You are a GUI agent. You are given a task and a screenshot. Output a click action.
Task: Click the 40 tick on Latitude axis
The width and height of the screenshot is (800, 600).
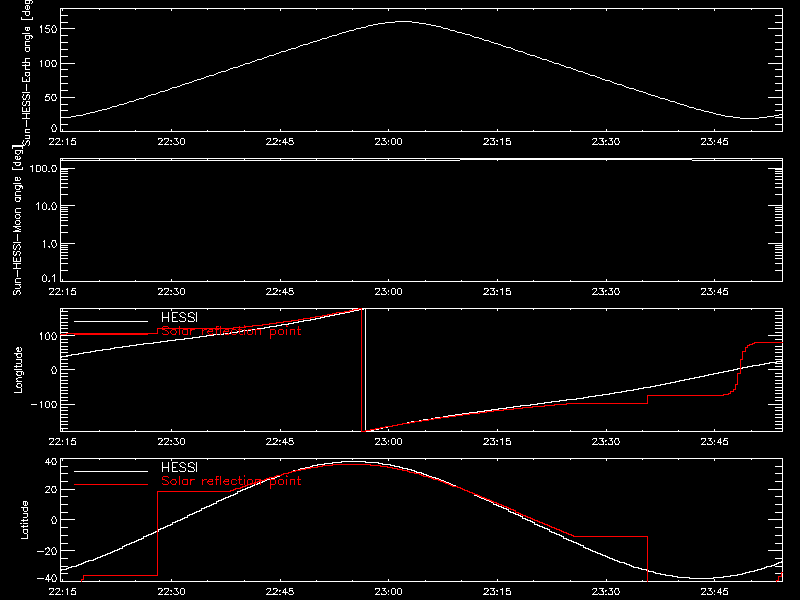tap(51, 462)
